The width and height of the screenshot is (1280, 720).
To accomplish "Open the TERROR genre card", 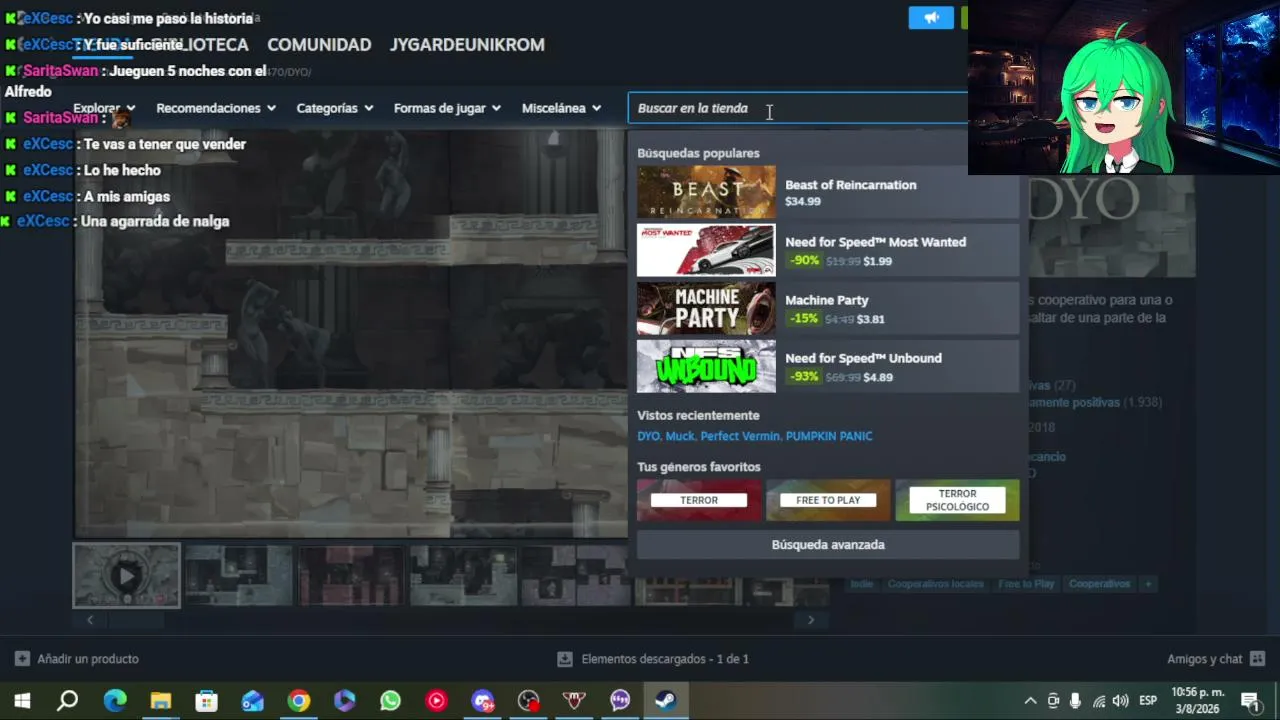I will 699,500.
